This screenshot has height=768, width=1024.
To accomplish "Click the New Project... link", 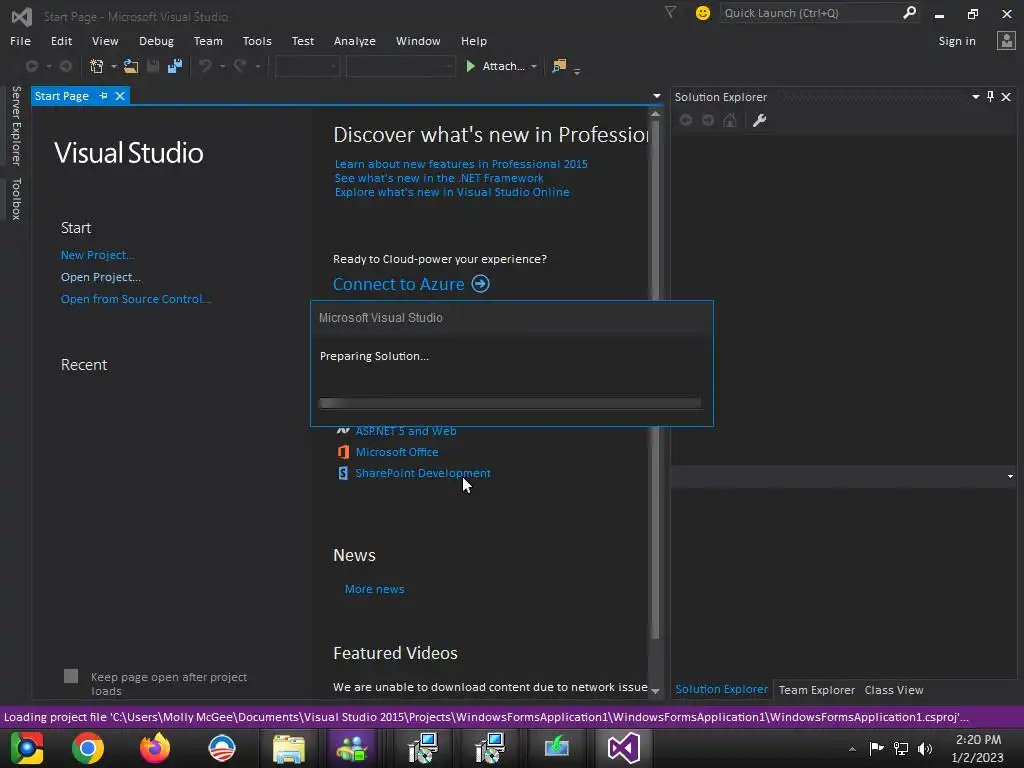I will tap(97, 255).
